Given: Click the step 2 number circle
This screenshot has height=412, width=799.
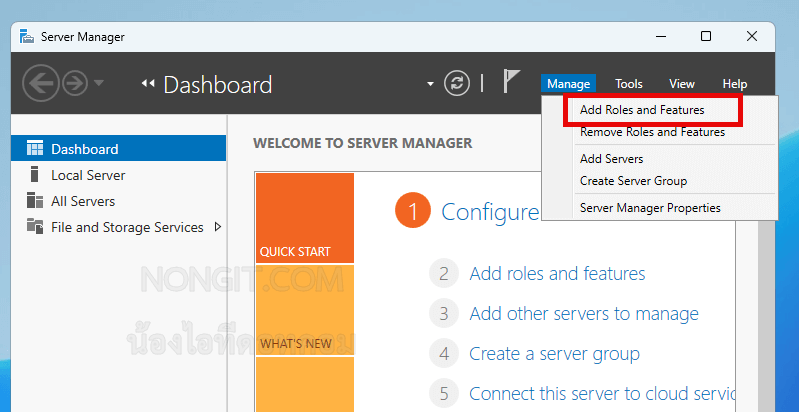Looking at the screenshot, I should (444, 274).
